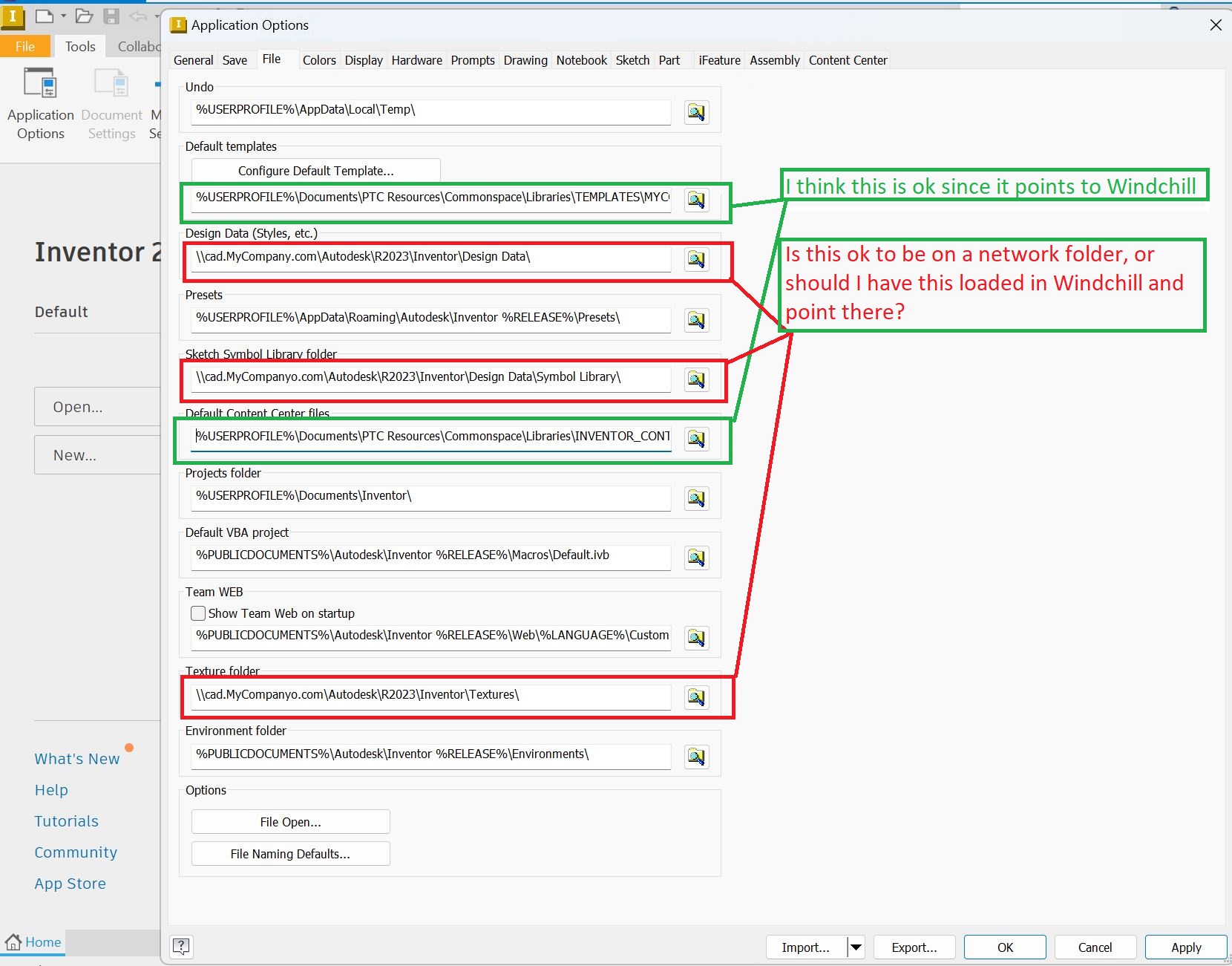The width and height of the screenshot is (1232, 966).
Task: Click browse next to Default VBA project
Action: click(x=696, y=558)
